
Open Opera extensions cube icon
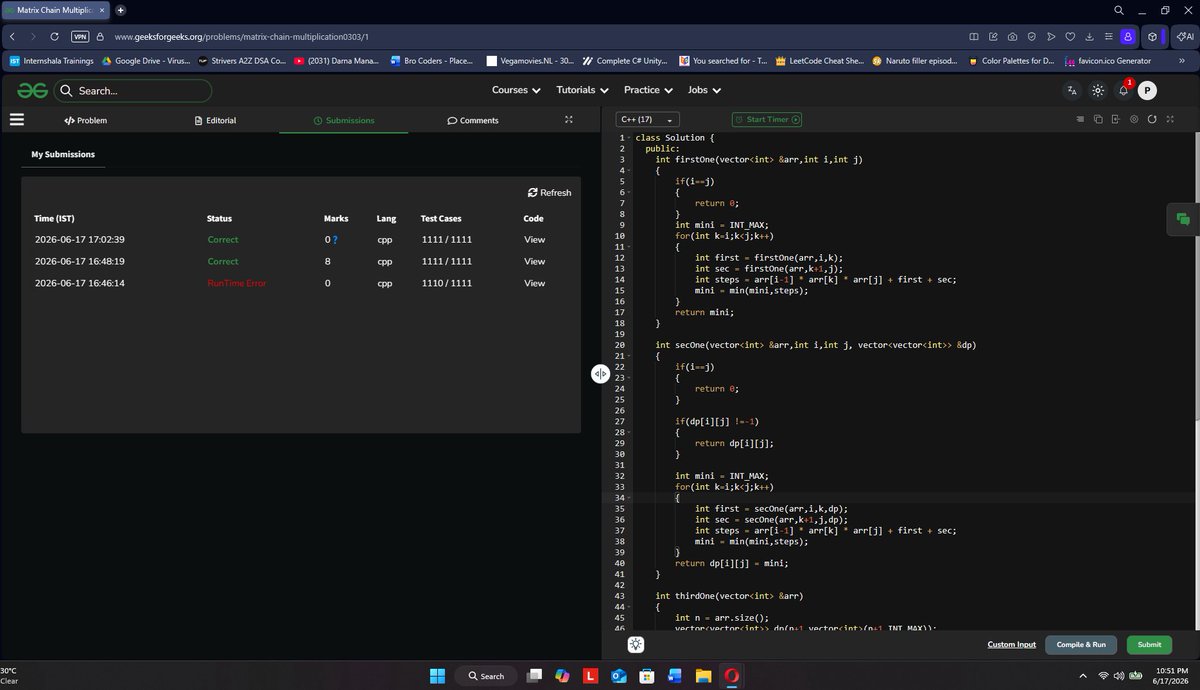[1152, 36]
